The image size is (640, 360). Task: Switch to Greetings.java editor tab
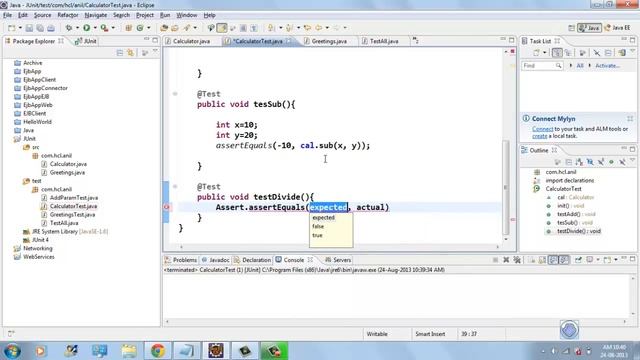(x=326, y=41)
